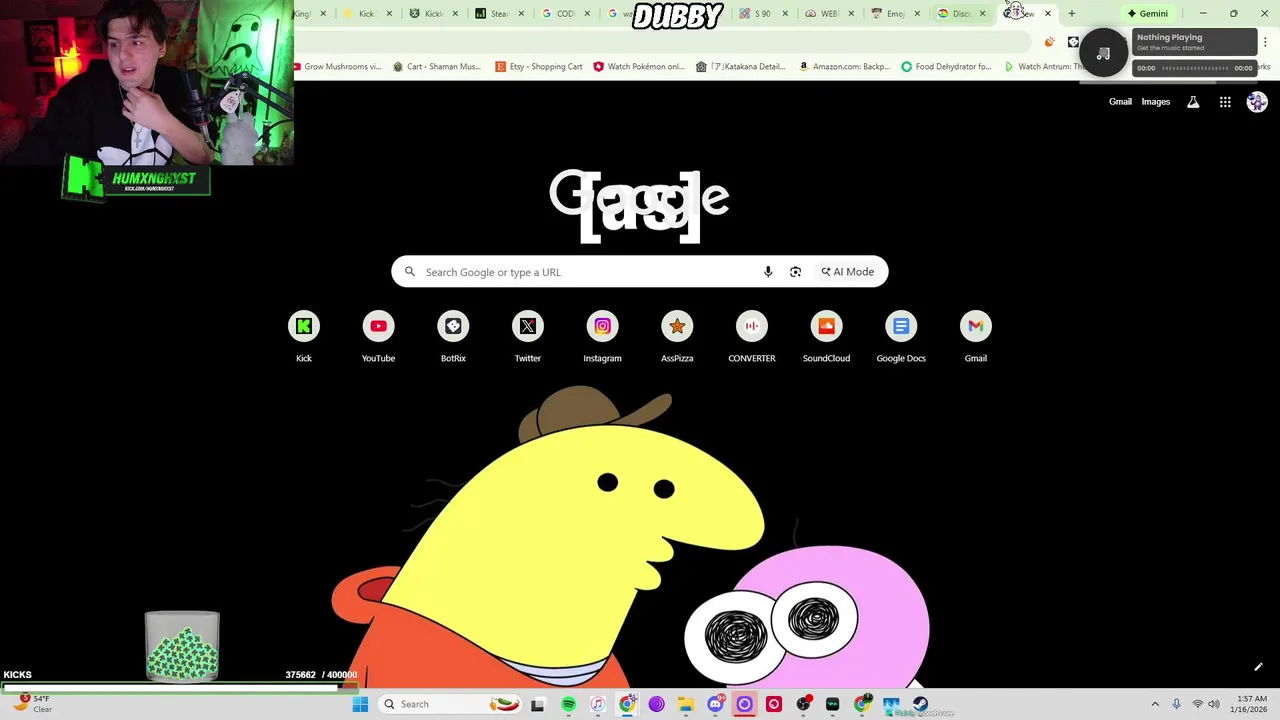Open the Gmail shortcut tile
The width and height of the screenshot is (1280, 720).
point(975,337)
